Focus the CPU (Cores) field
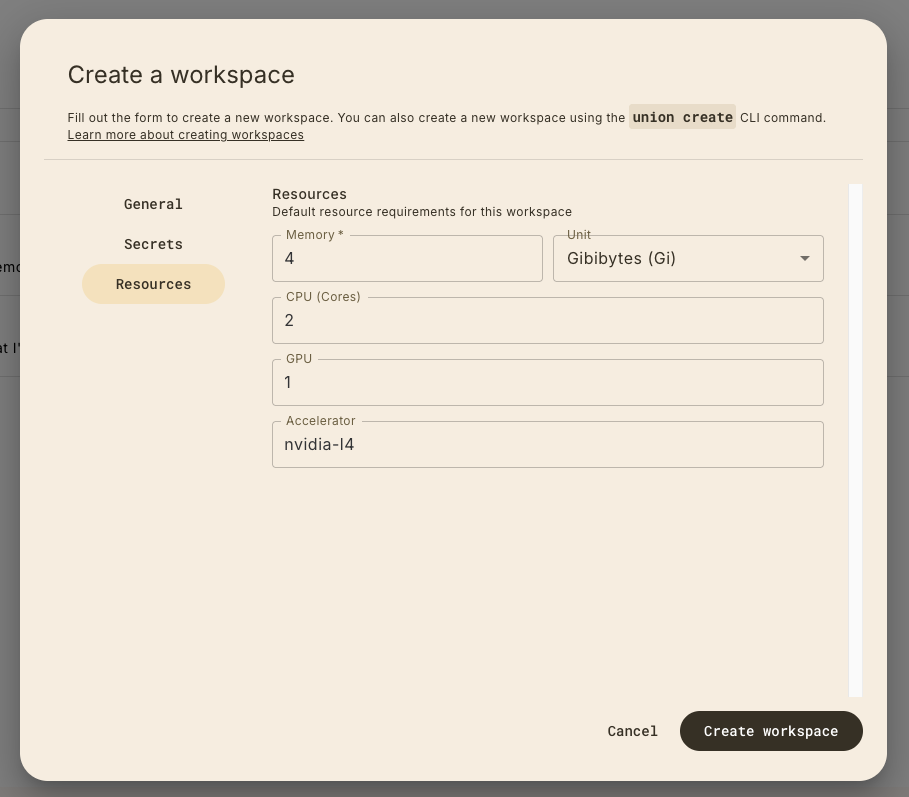Viewport: 909px width, 797px height. click(547, 321)
